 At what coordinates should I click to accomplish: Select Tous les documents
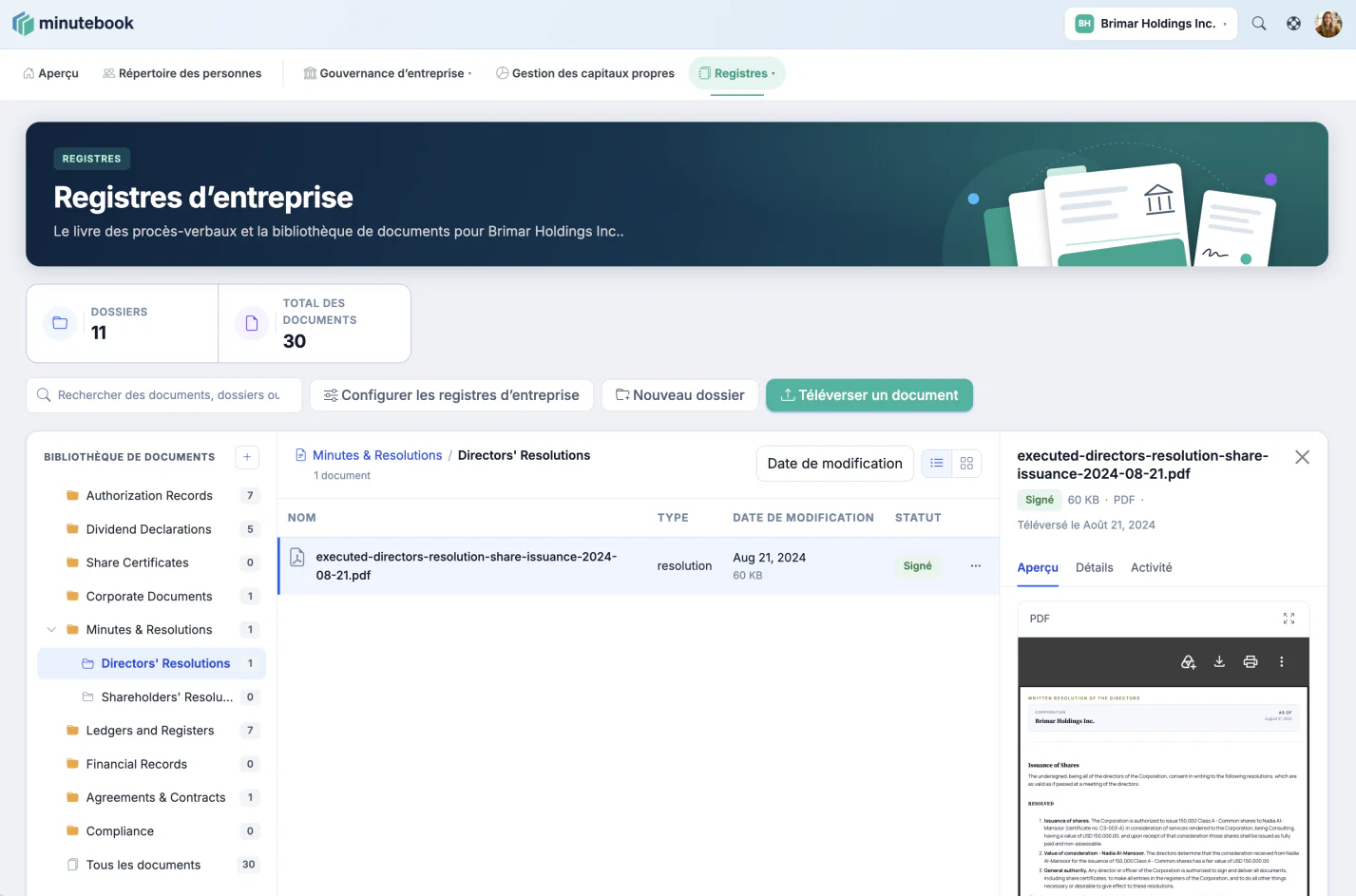[x=151, y=865]
